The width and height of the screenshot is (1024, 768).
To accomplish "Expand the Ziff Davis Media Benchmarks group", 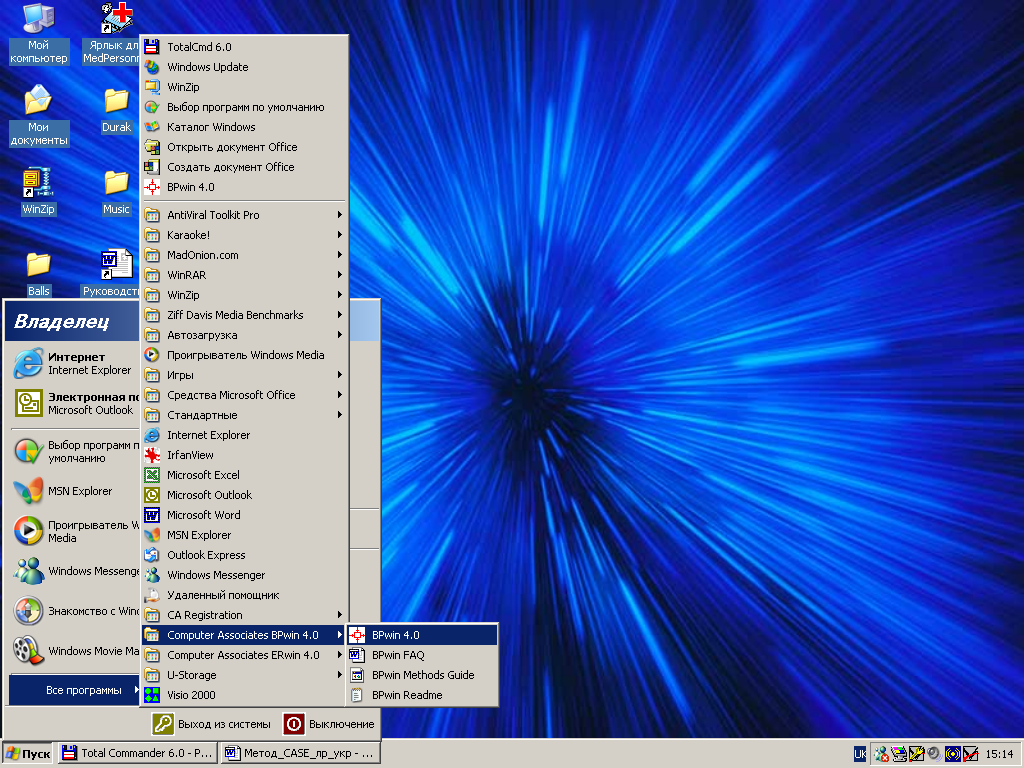I will pos(244,315).
